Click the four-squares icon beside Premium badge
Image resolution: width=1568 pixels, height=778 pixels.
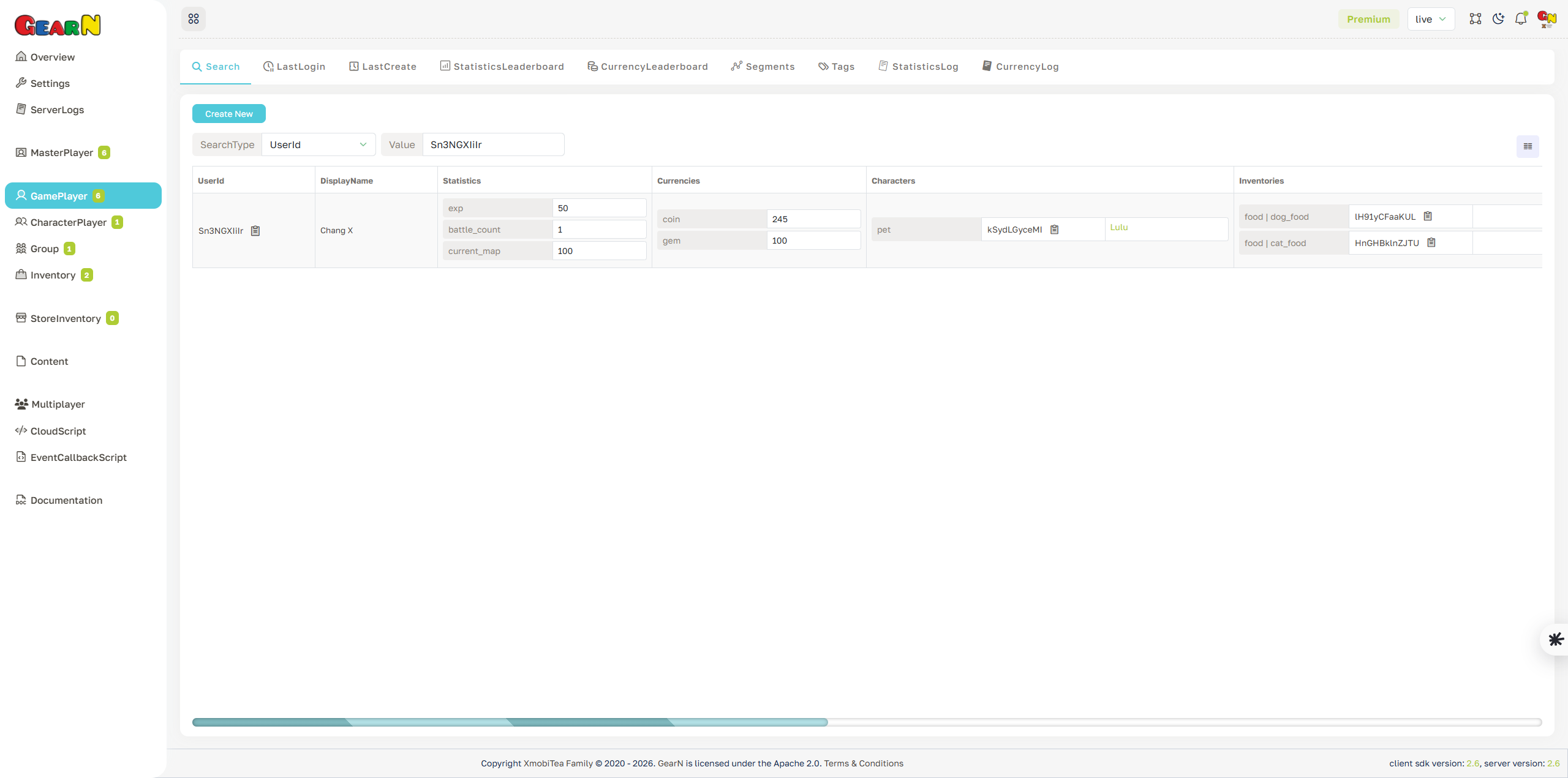[1475, 18]
